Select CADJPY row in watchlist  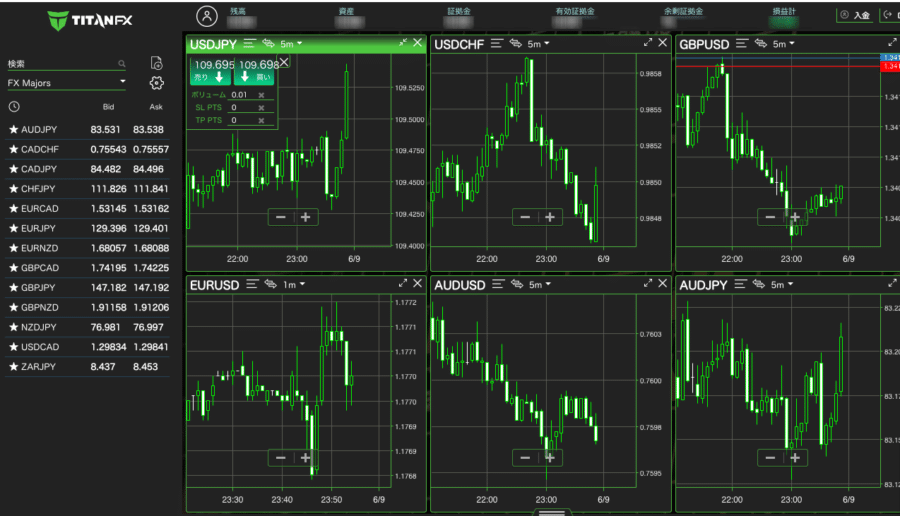(x=87, y=169)
